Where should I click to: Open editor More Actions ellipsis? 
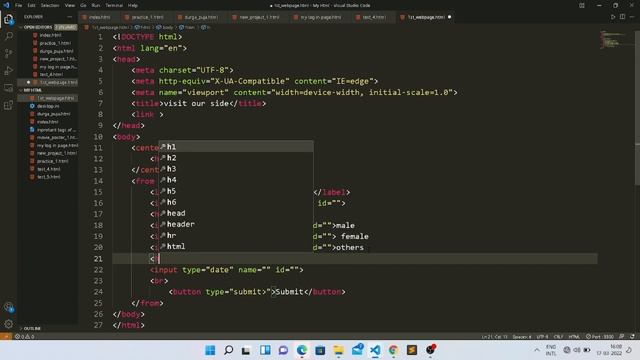point(632,17)
